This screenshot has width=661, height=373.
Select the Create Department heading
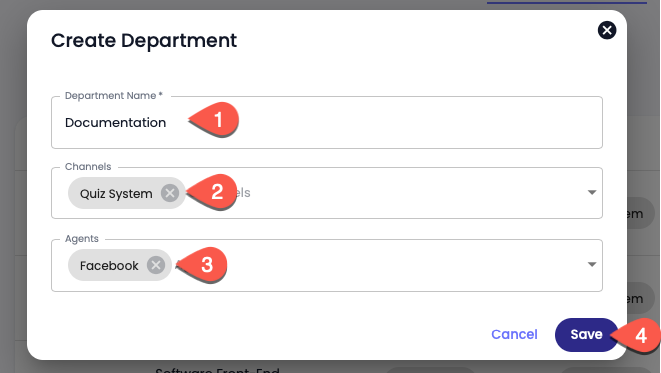tap(144, 41)
